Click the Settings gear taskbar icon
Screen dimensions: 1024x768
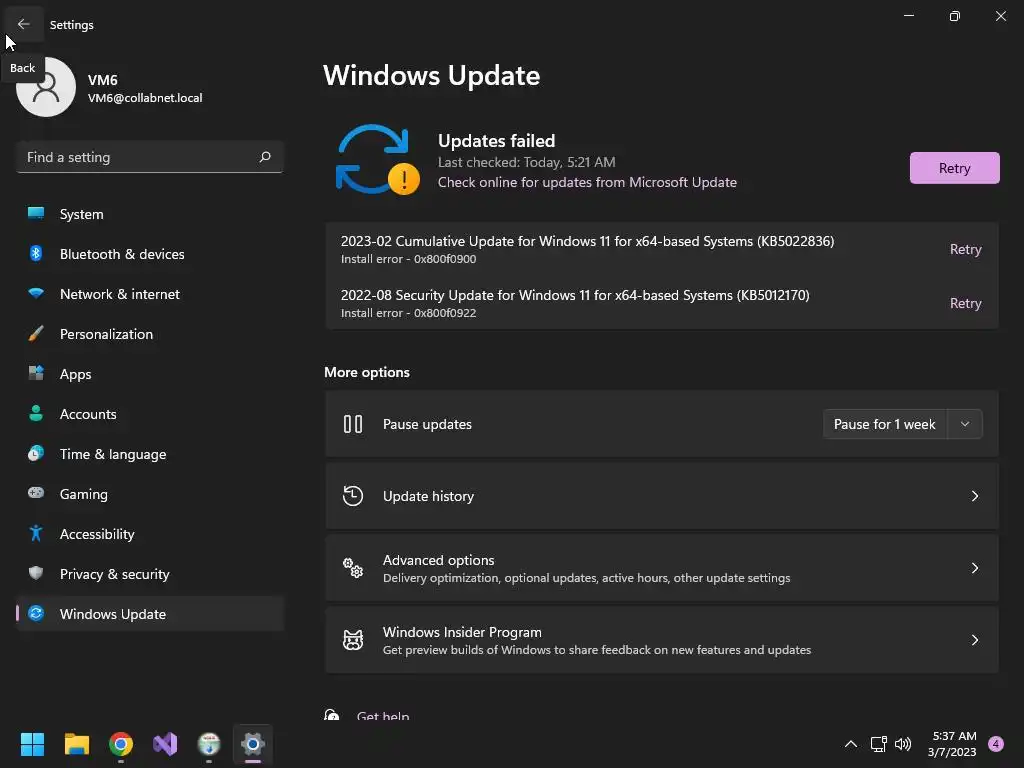click(253, 744)
